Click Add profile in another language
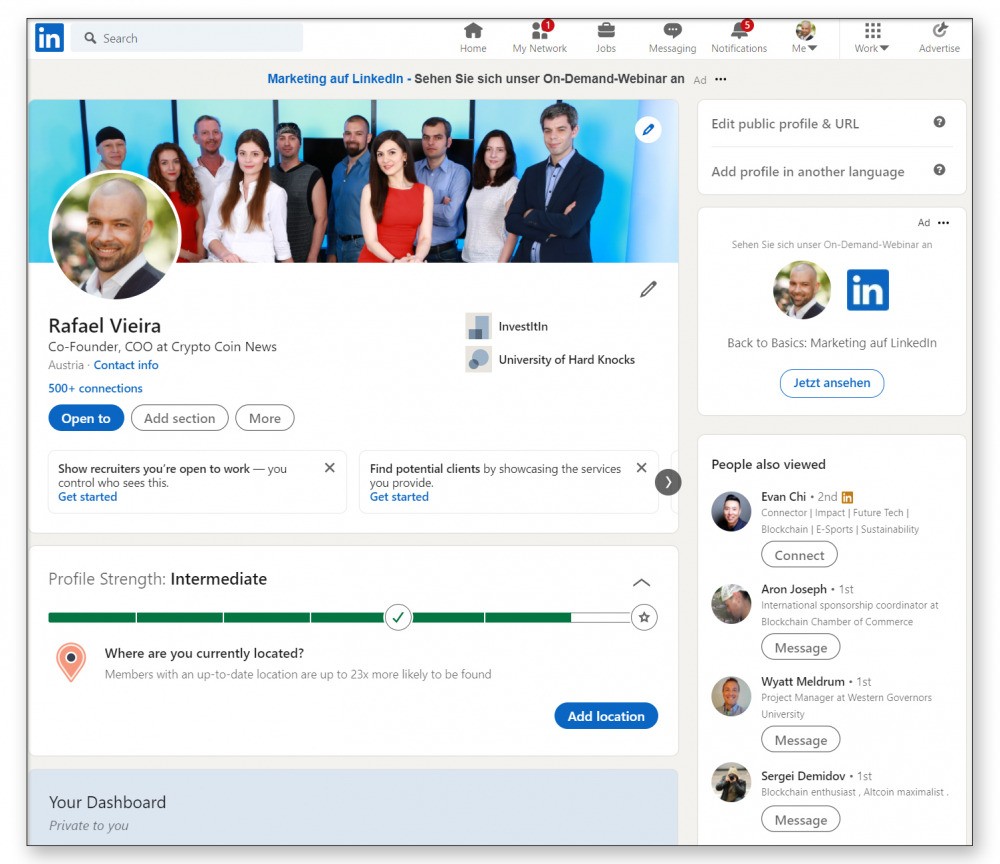Viewport: 1000px width, 864px height. [808, 172]
